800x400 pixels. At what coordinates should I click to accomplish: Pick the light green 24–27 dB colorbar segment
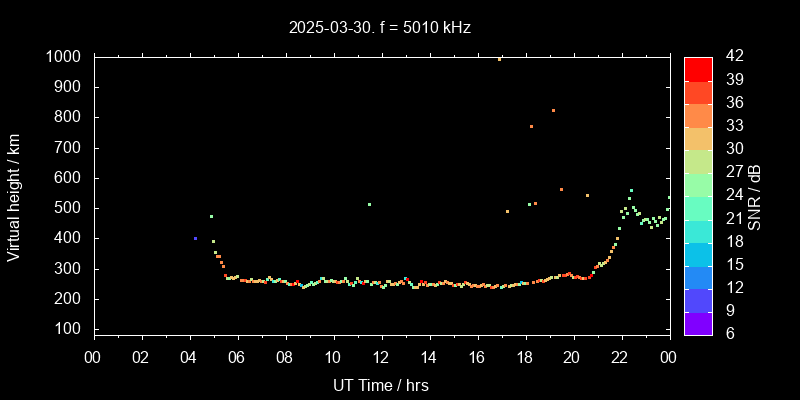698,184
